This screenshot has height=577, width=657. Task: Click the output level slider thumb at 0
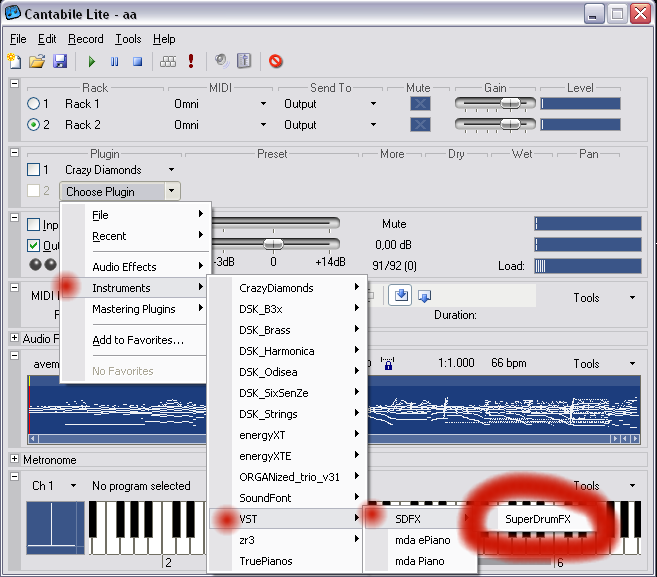pyautogui.click(x=273, y=244)
